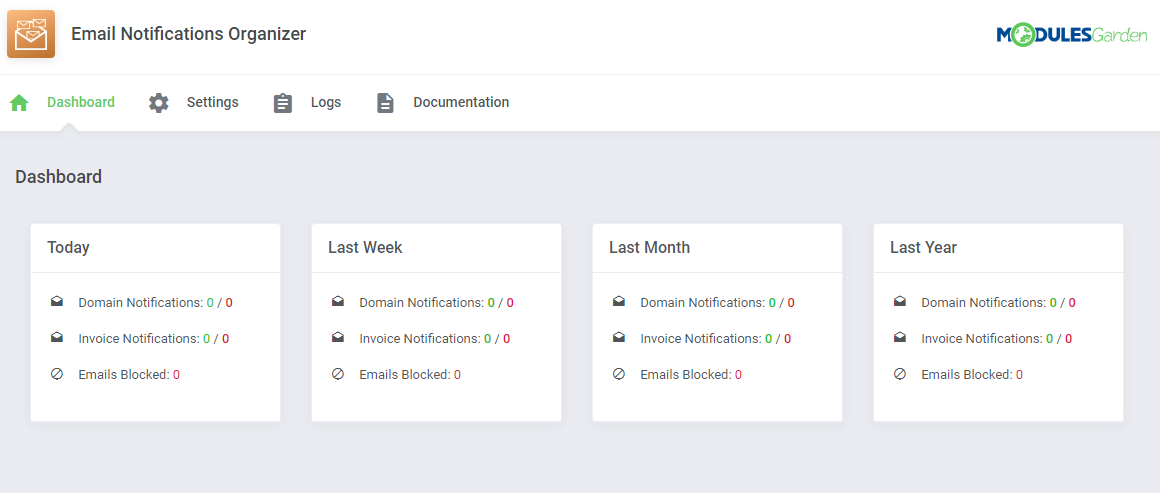Open the ModulesGarden logo link
1160x493 pixels.
[1071, 35]
